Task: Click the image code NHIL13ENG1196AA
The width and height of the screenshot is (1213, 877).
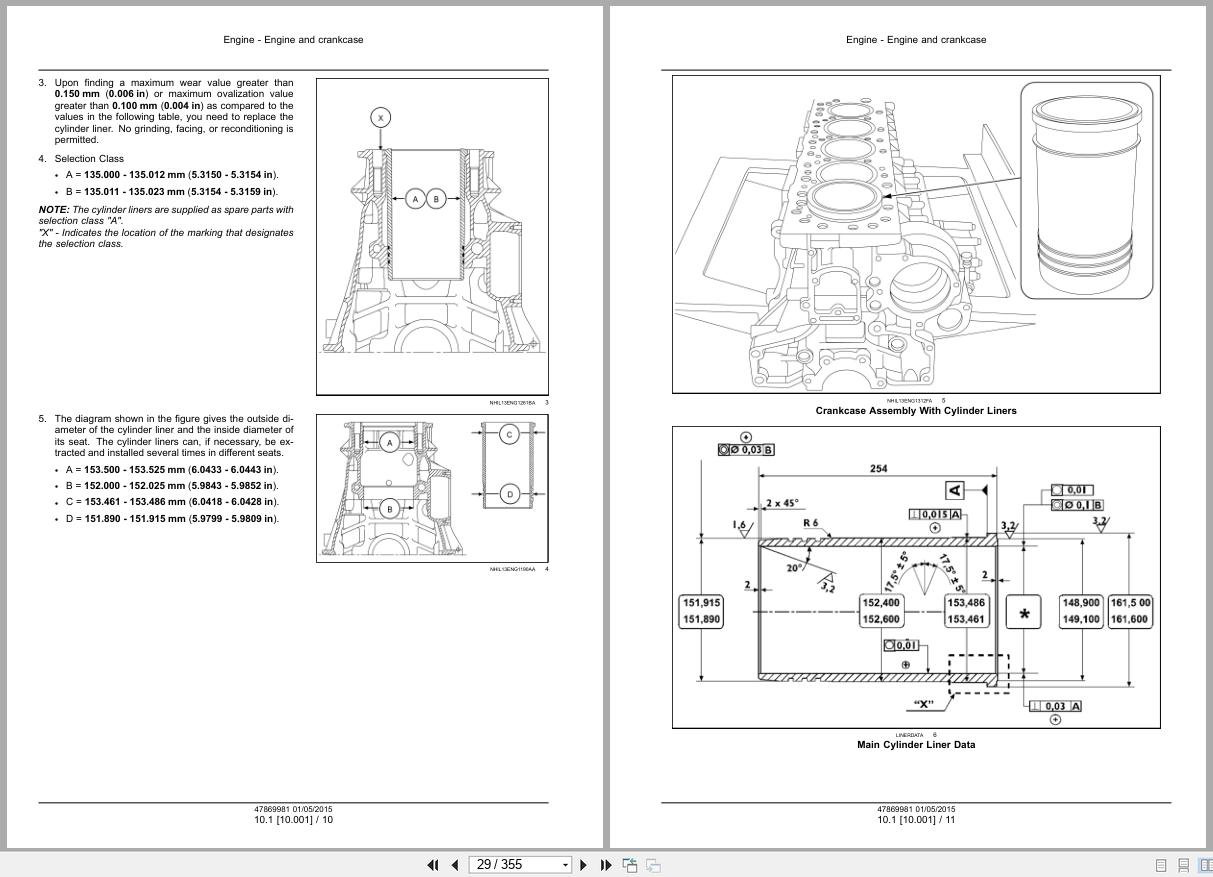Action: click(512, 570)
